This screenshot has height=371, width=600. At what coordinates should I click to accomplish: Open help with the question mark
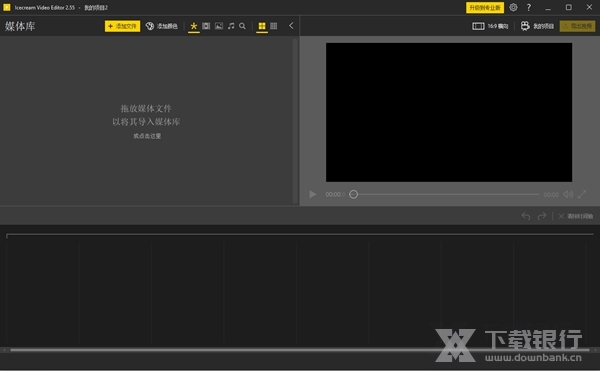click(529, 7)
